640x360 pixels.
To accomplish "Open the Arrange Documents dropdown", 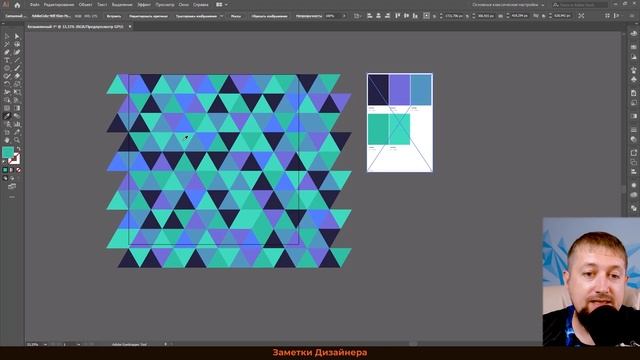I will (222, 5).
